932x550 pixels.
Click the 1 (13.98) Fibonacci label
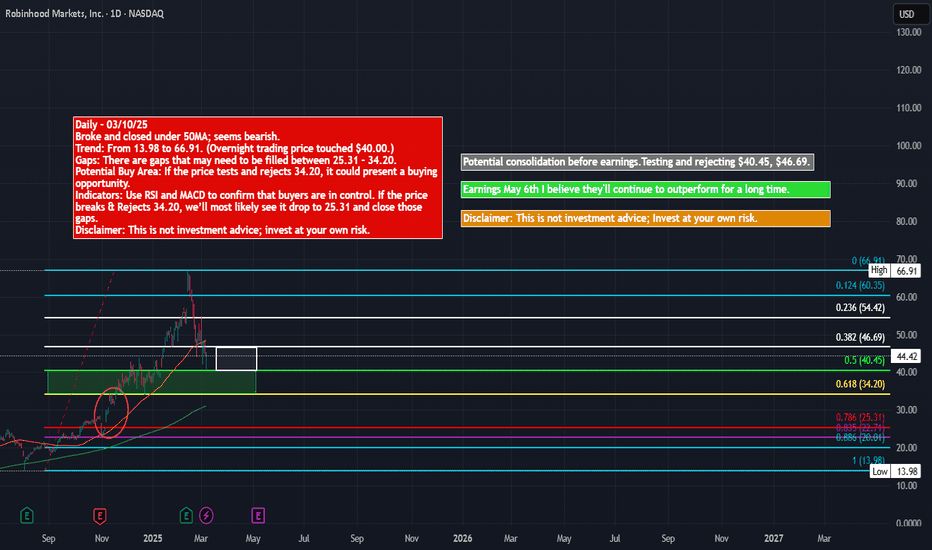[868, 460]
